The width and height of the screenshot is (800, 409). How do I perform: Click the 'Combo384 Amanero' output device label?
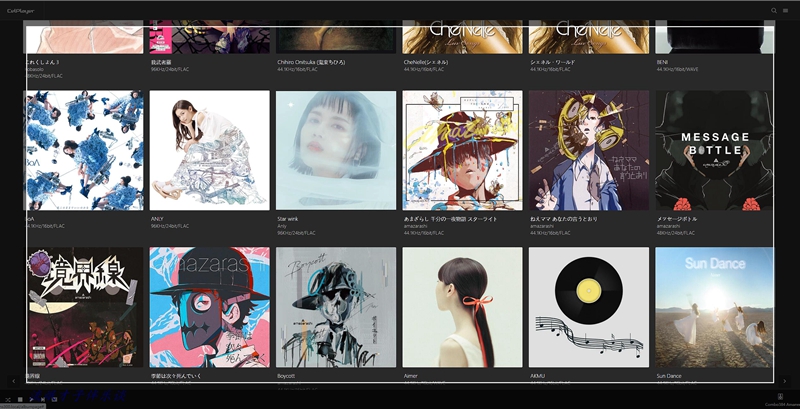click(782, 404)
